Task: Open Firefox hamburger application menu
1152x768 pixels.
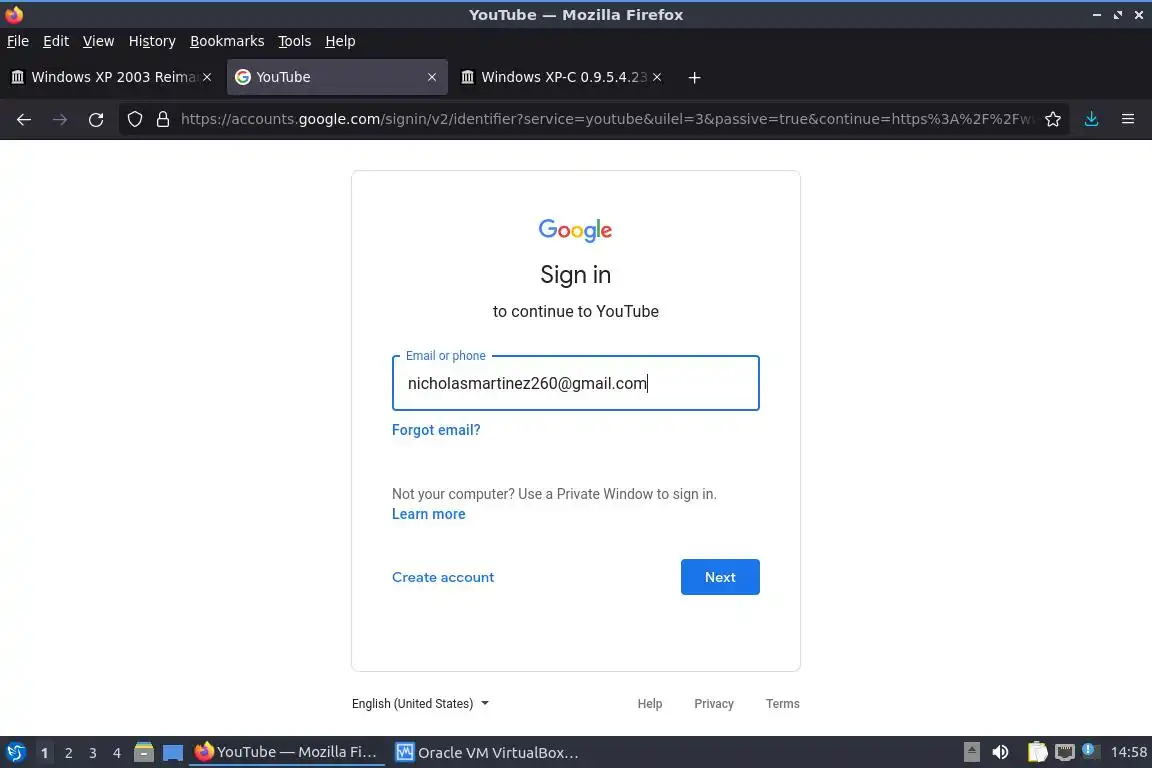Action: (1128, 119)
